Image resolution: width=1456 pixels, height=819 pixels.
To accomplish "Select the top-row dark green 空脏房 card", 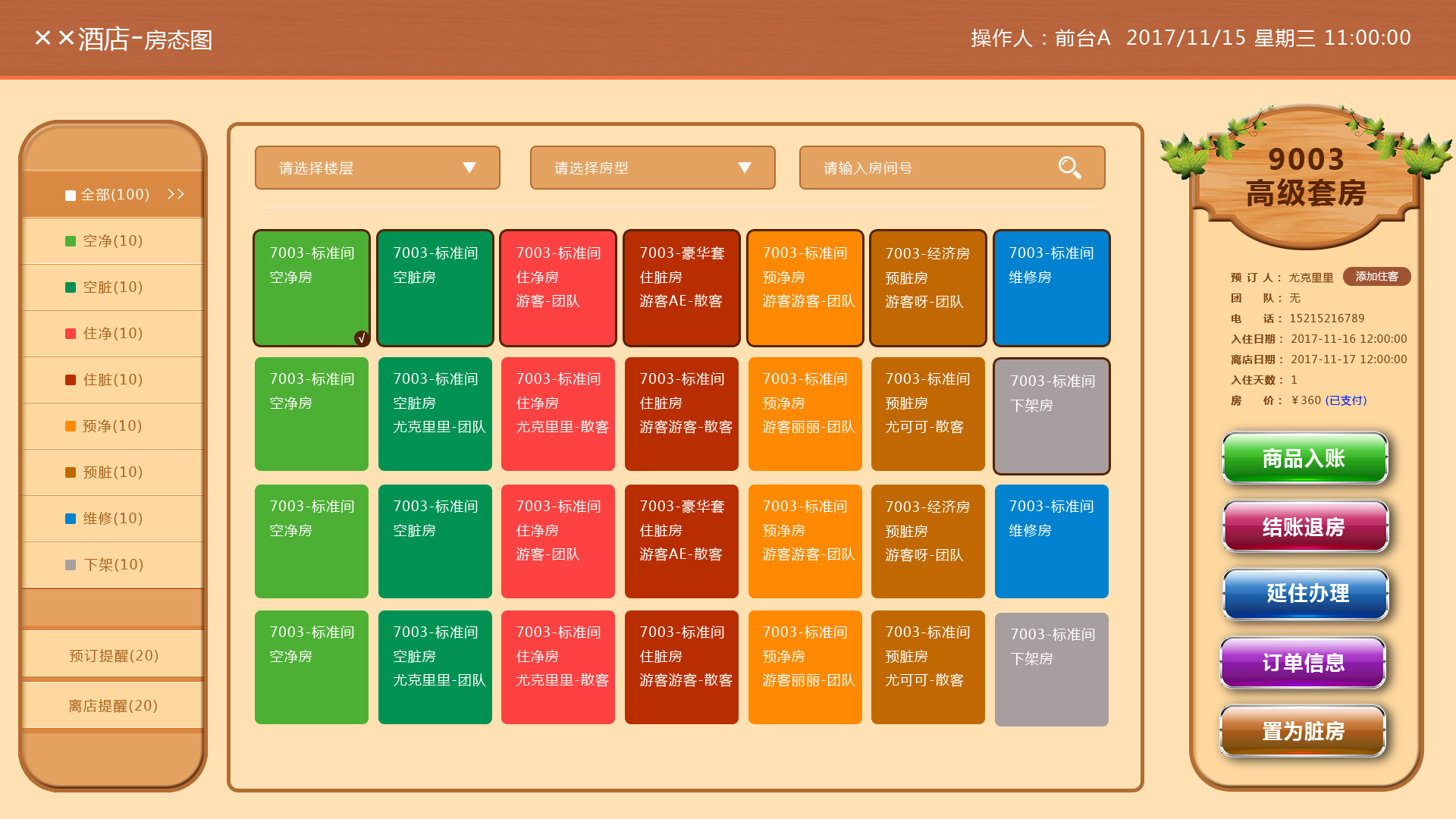I will (435, 288).
